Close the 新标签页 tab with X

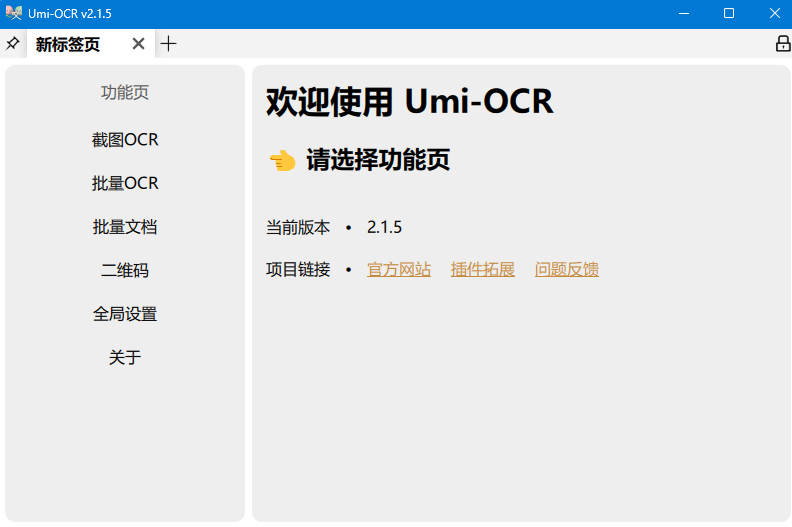(139, 44)
